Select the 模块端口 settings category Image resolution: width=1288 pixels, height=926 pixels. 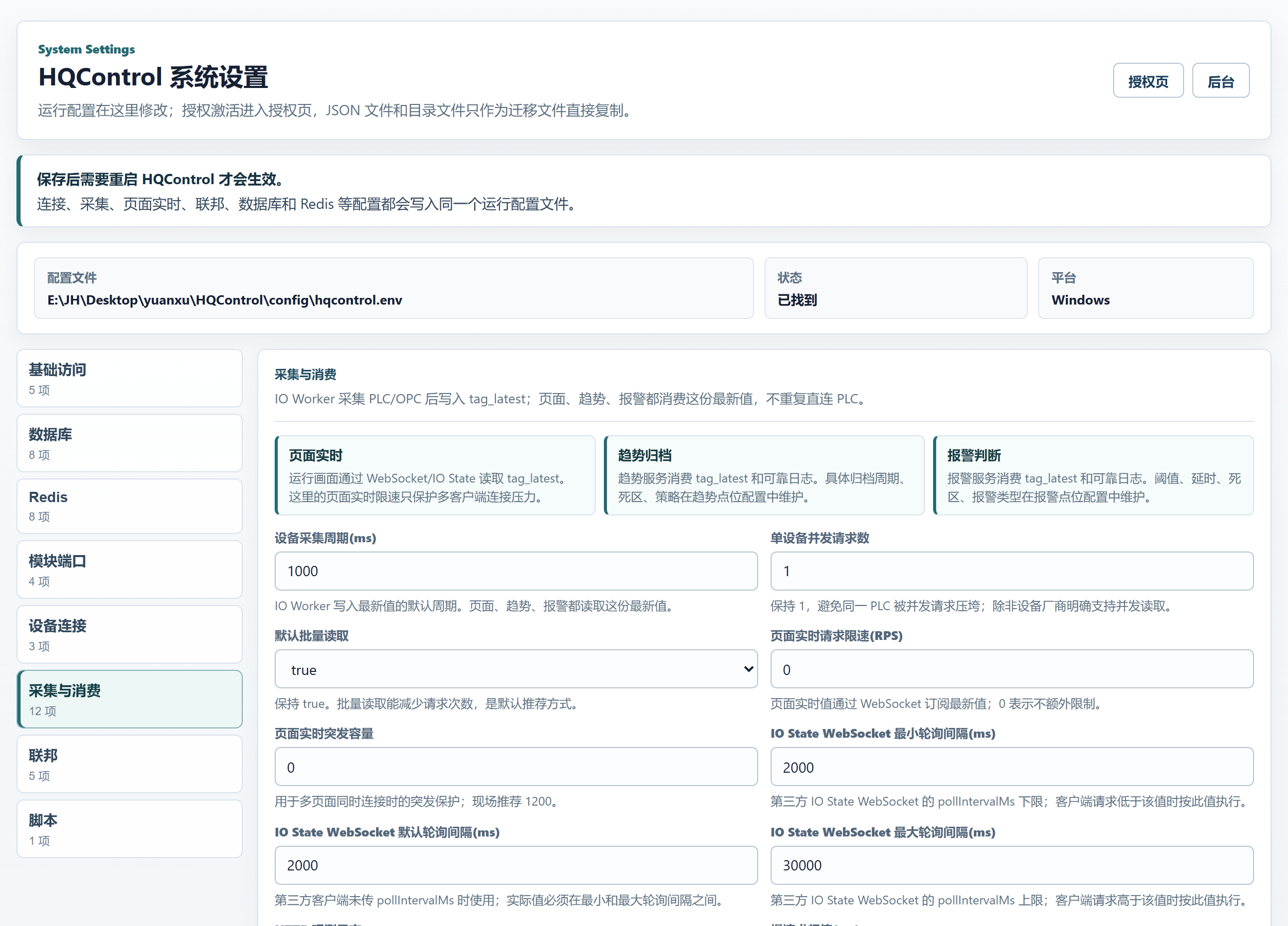(130, 570)
